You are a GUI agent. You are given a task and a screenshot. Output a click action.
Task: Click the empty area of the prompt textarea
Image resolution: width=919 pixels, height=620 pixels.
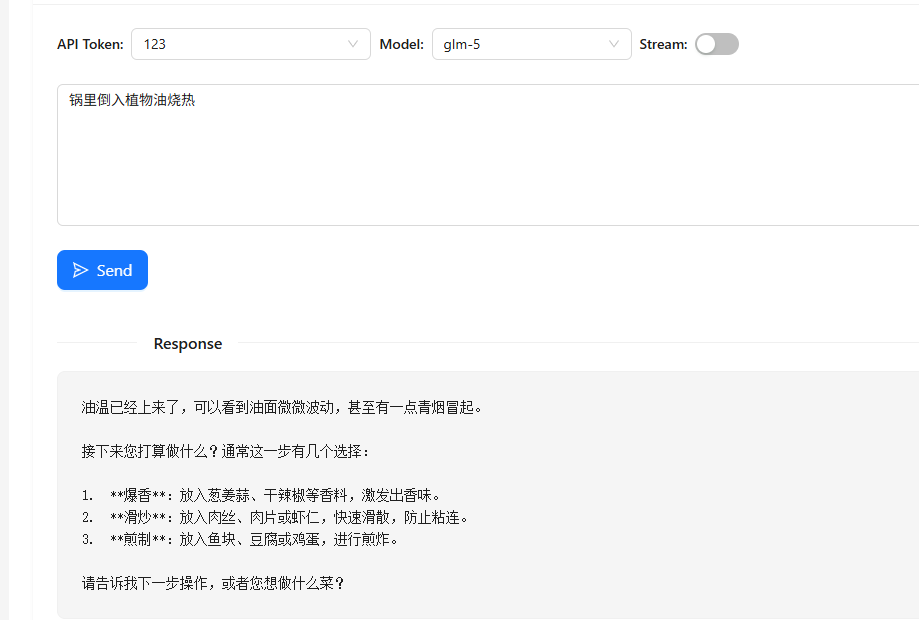(x=480, y=170)
